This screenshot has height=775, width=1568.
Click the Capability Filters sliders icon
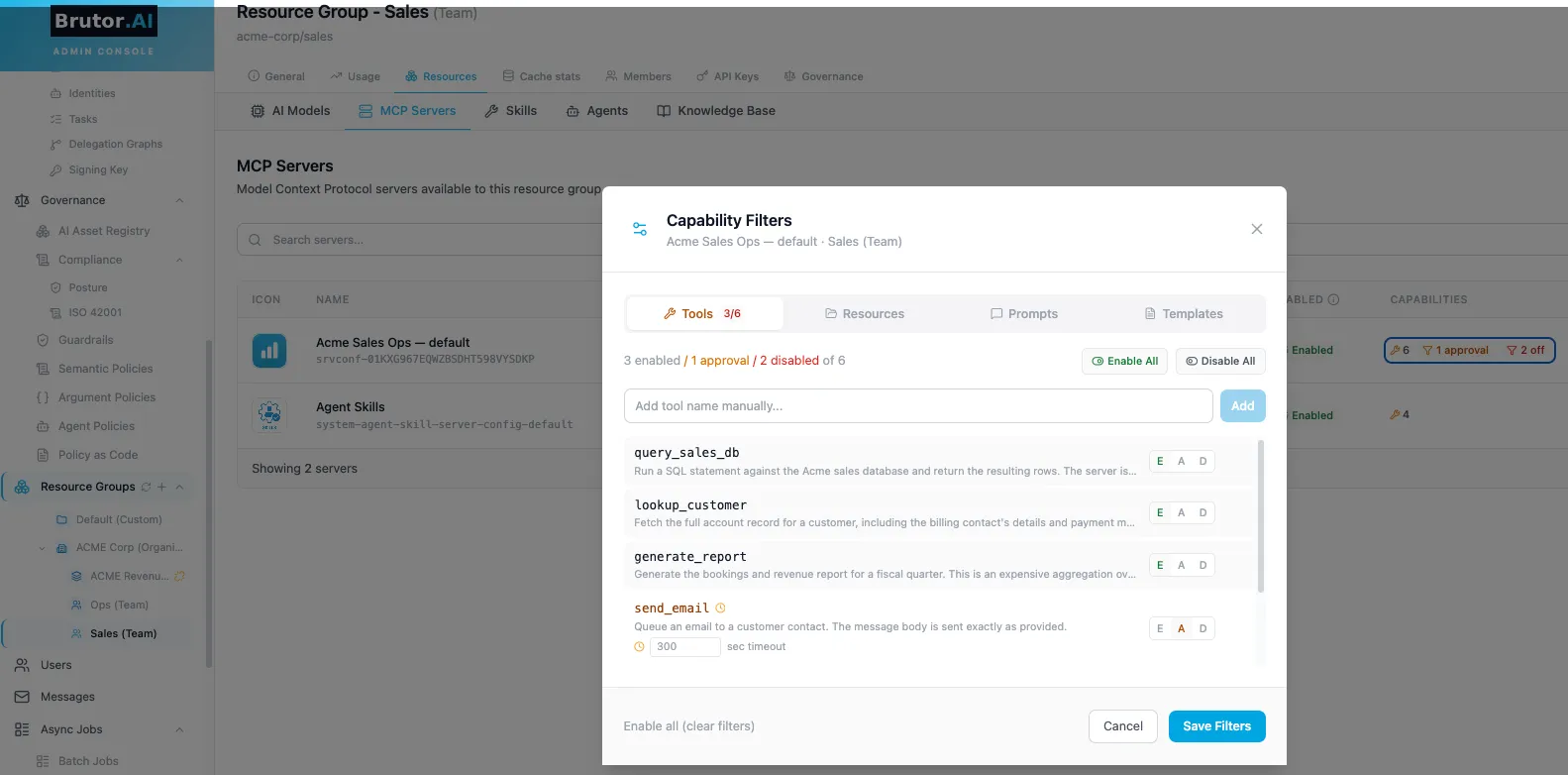640,229
